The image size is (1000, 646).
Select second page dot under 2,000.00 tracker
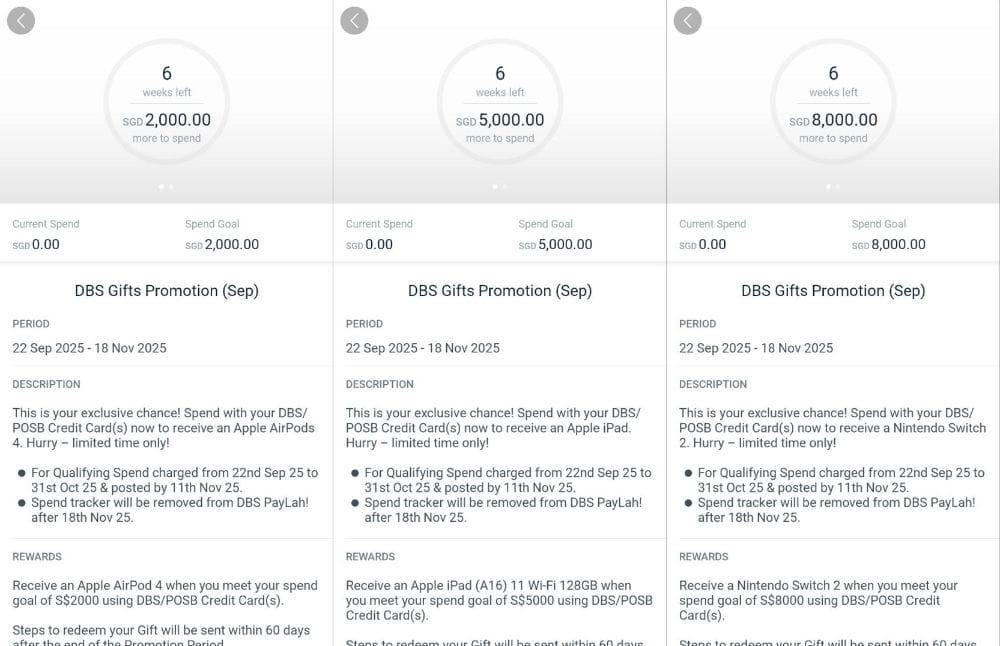[x=172, y=186]
